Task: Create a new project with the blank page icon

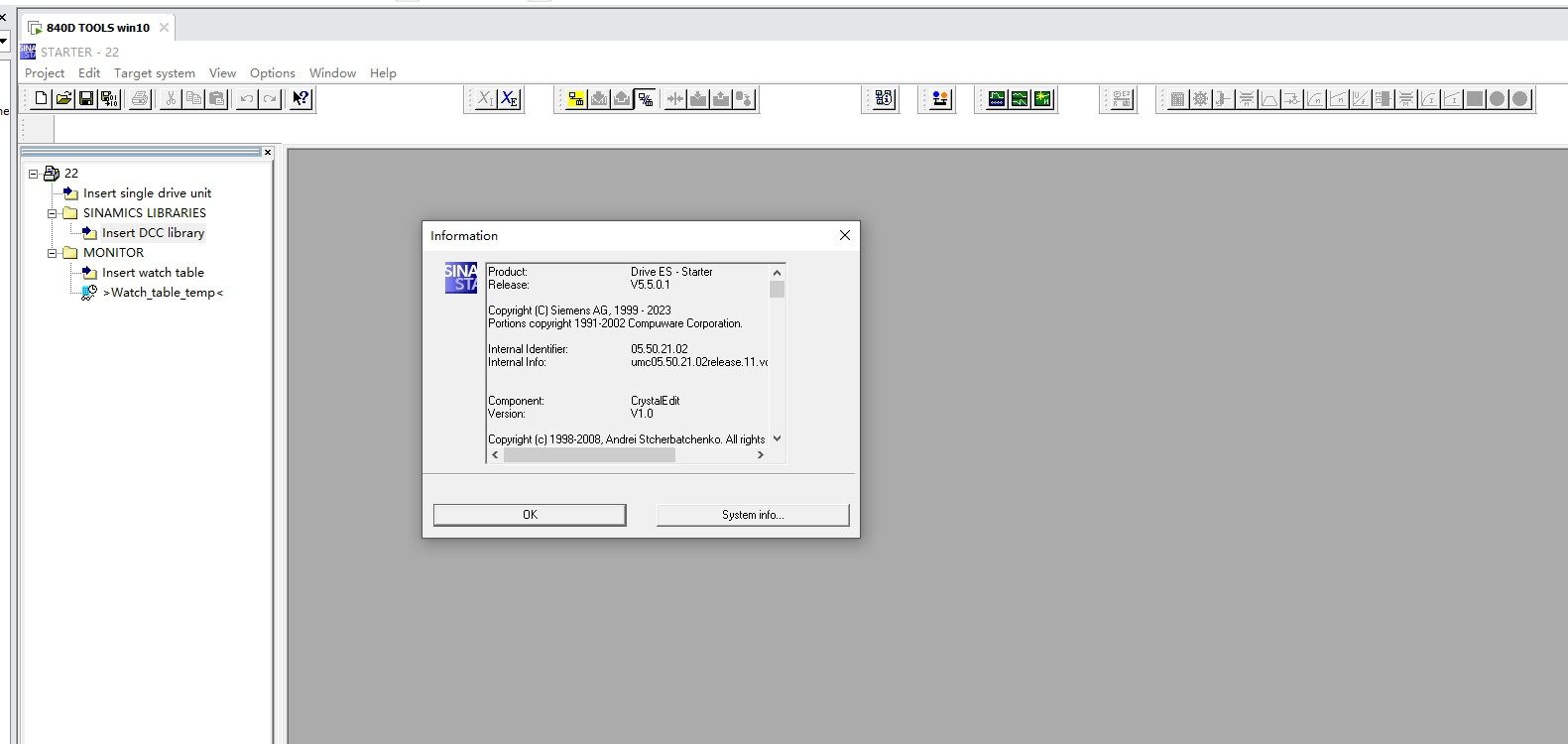Action: [x=41, y=98]
